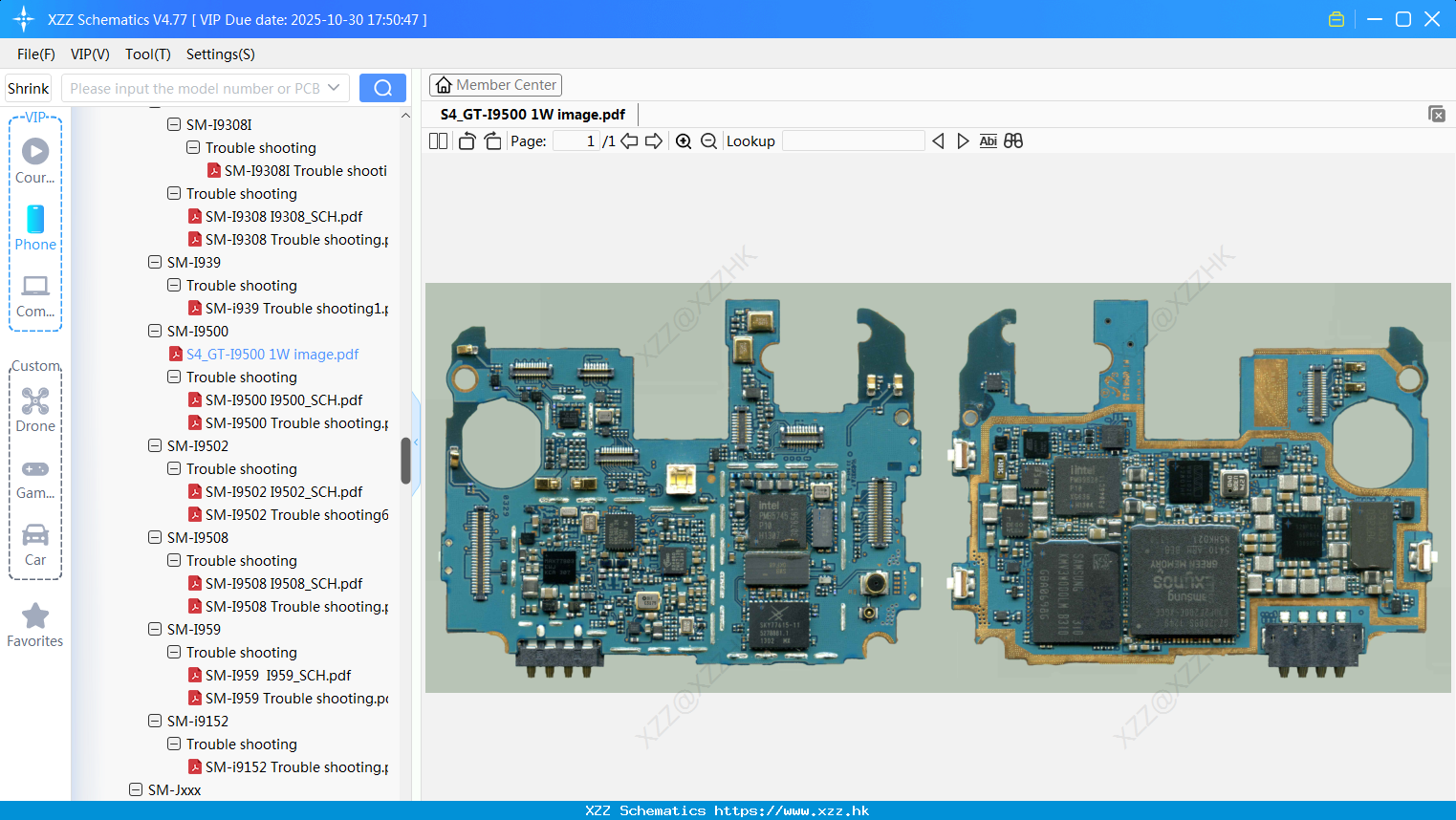The width and height of the screenshot is (1456, 820).
Task: Open the Drone category
Action: tap(35, 410)
